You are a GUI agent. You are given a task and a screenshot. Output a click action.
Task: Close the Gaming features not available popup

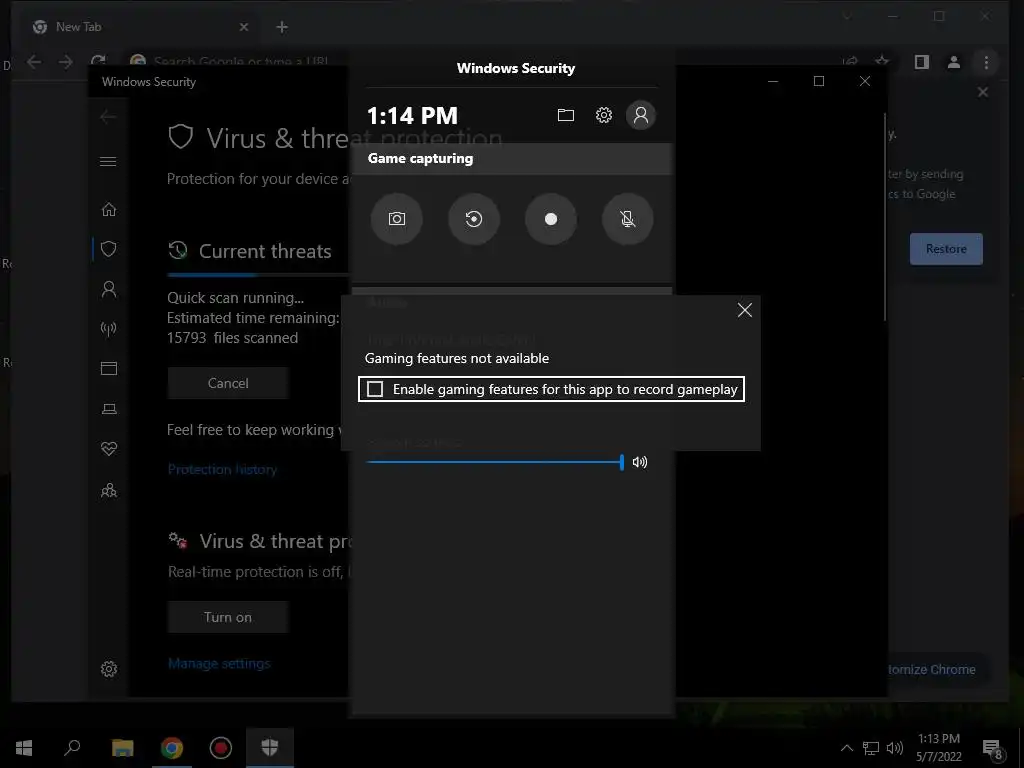click(x=744, y=310)
